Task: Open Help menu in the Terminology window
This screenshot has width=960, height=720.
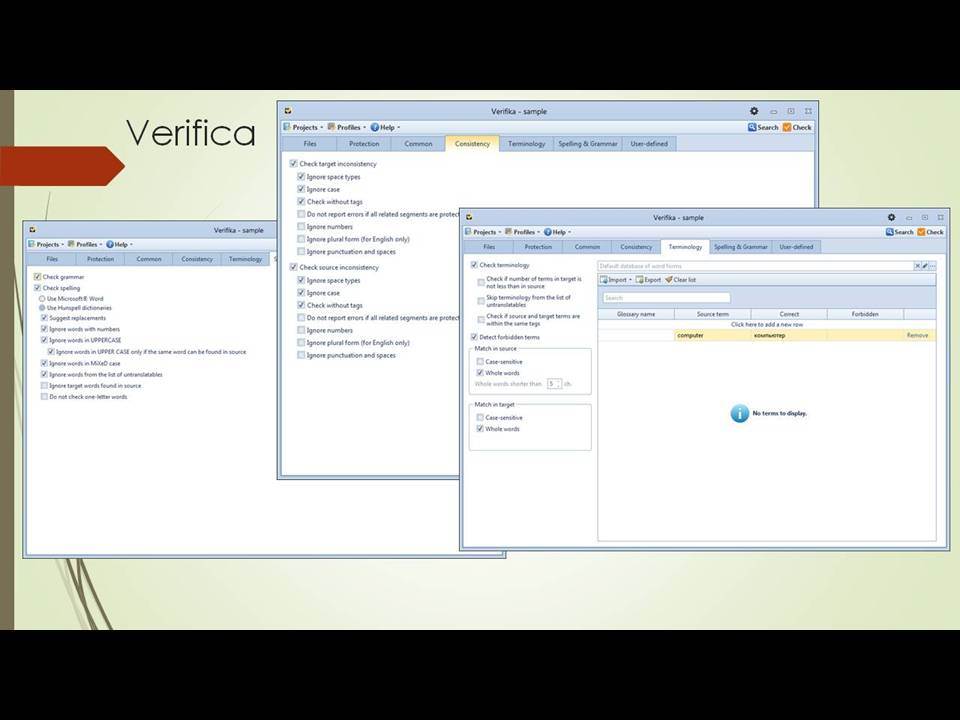Action: pyautogui.click(x=557, y=232)
